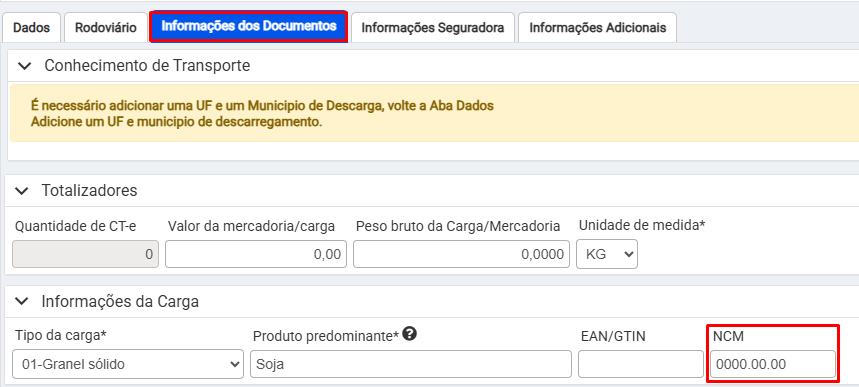Click the Produto predominante field containing Soja

click(411, 364)
